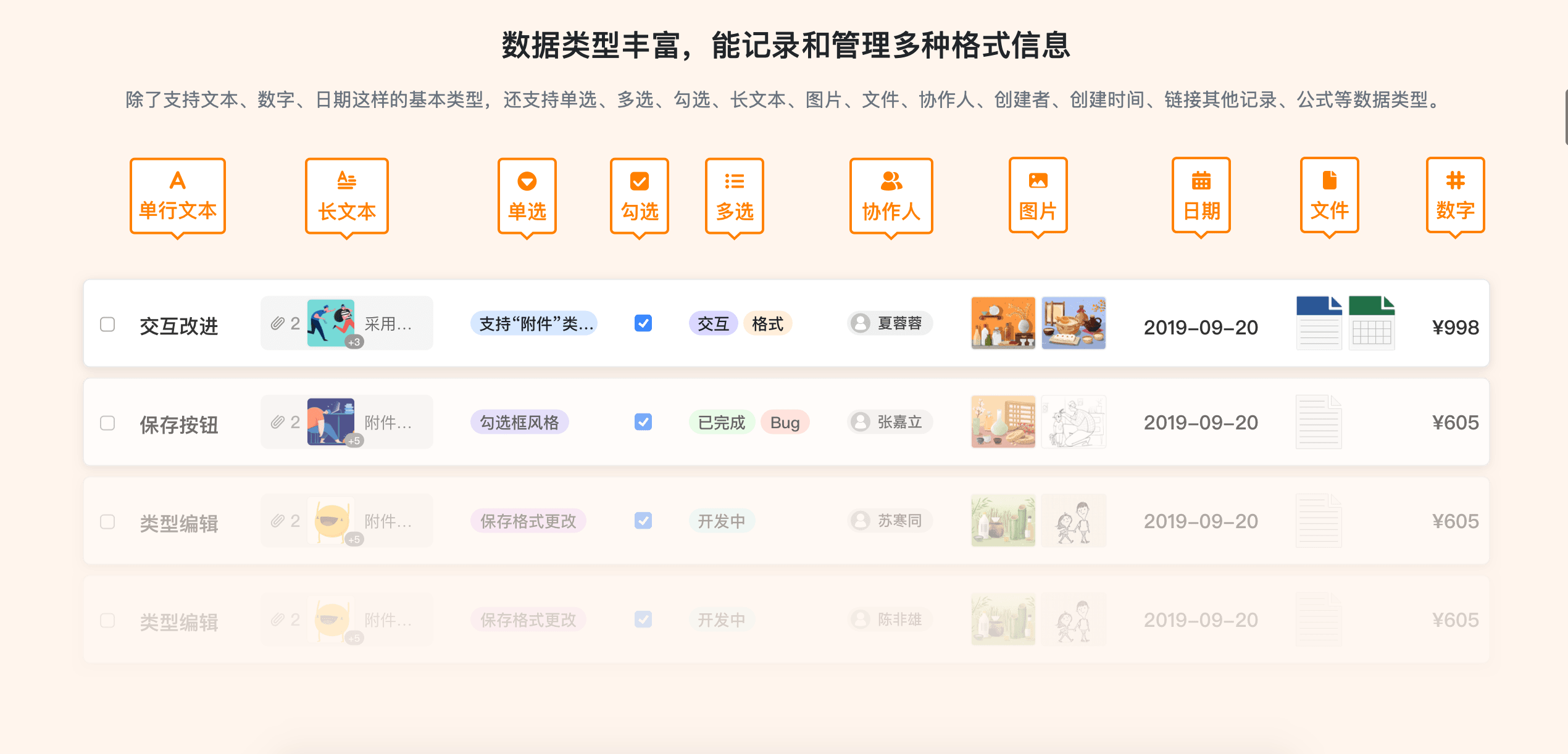Toggle the checkbox in the 交互改进 row
Screen dimensions: 1568x754
click(643, 323)
